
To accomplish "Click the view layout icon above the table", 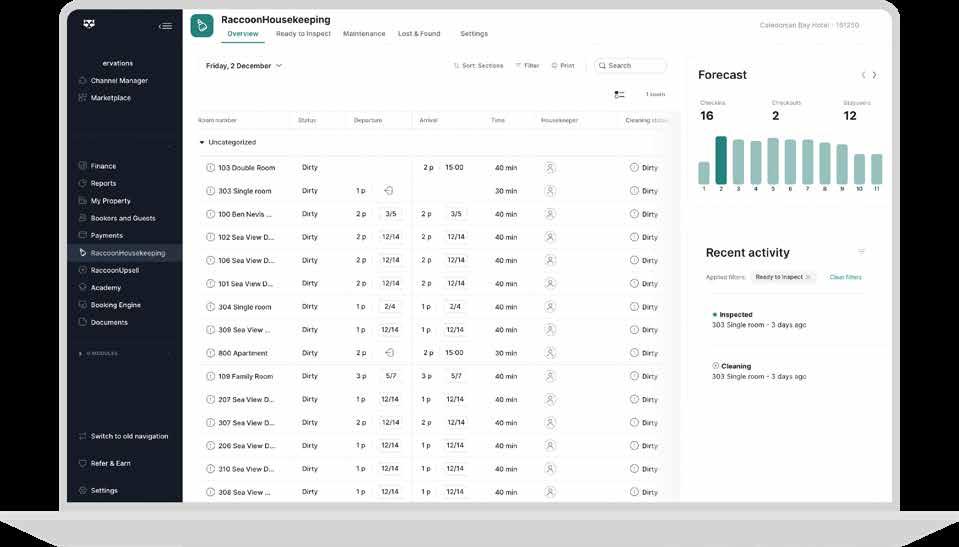I will coord(619,94).
